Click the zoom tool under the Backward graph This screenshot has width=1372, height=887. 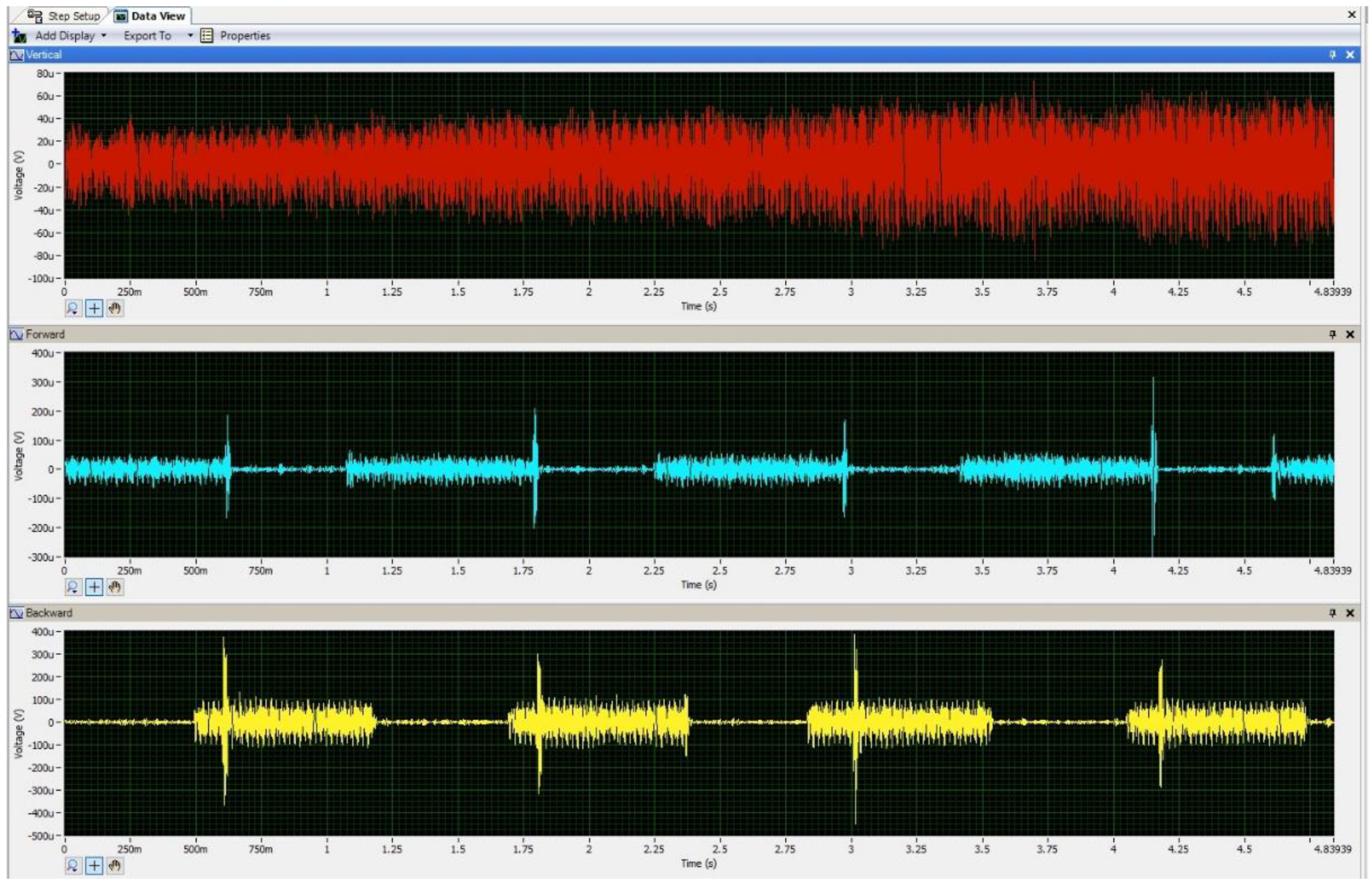[x=73, y=865]
